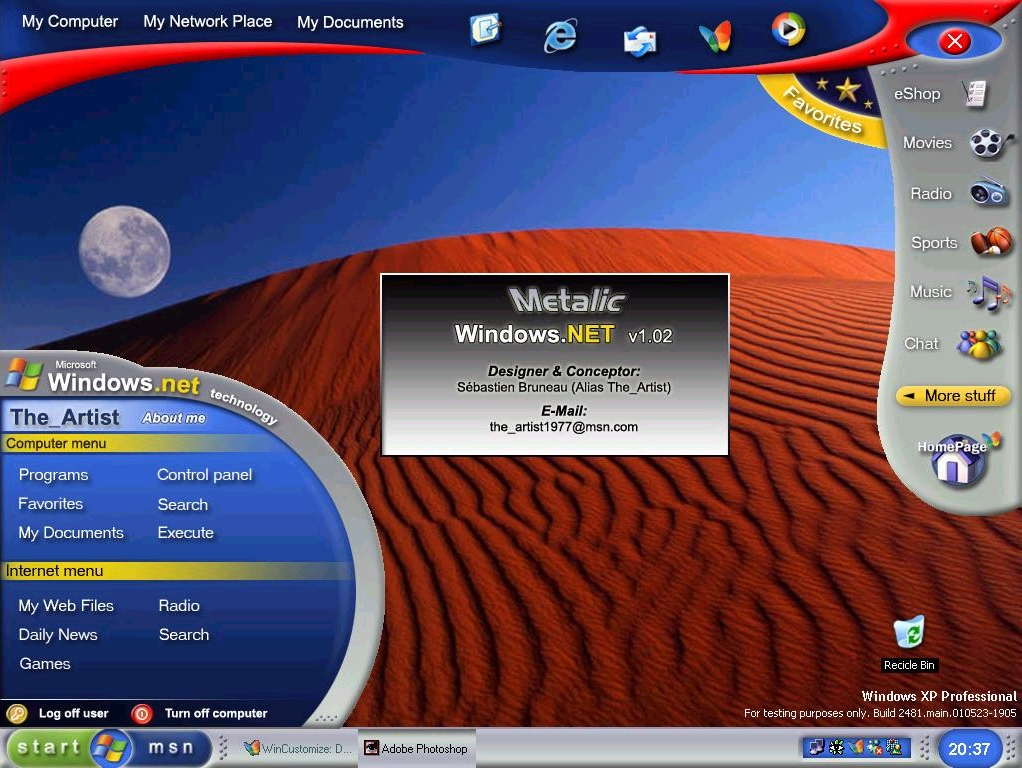Click the Chat label in sidebar
1022x768 pixels.
pyautogui.click(x=921, y=344)
